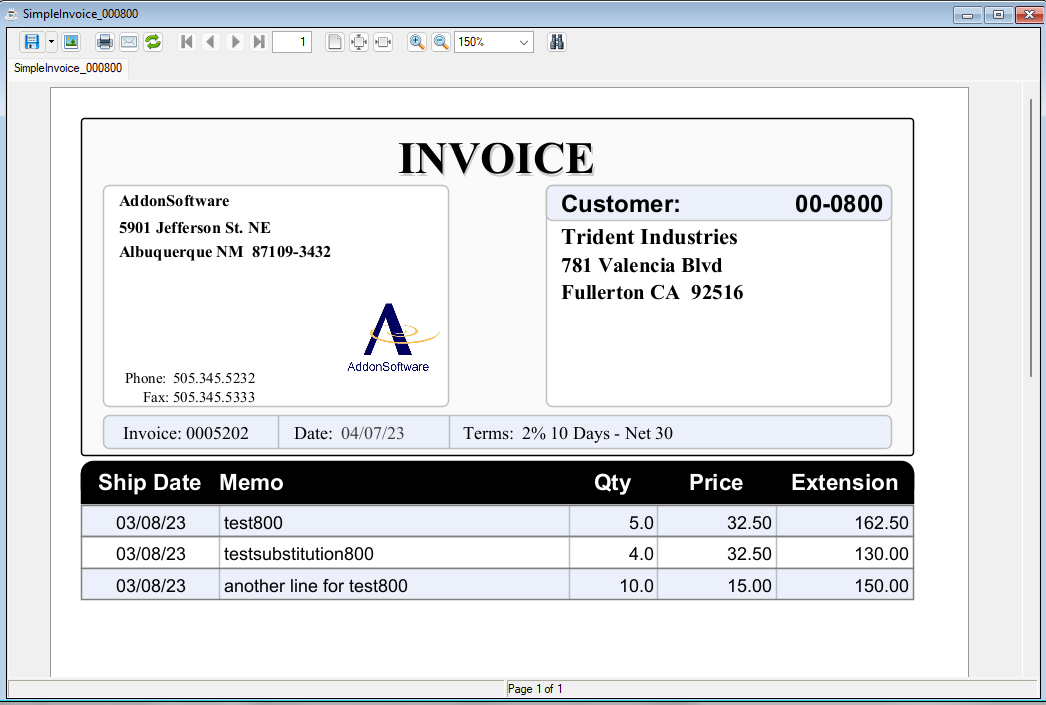Click the extension 130.00 cell
The width and height of the screenshot is (1046, 705).
(x=845, y=554)
